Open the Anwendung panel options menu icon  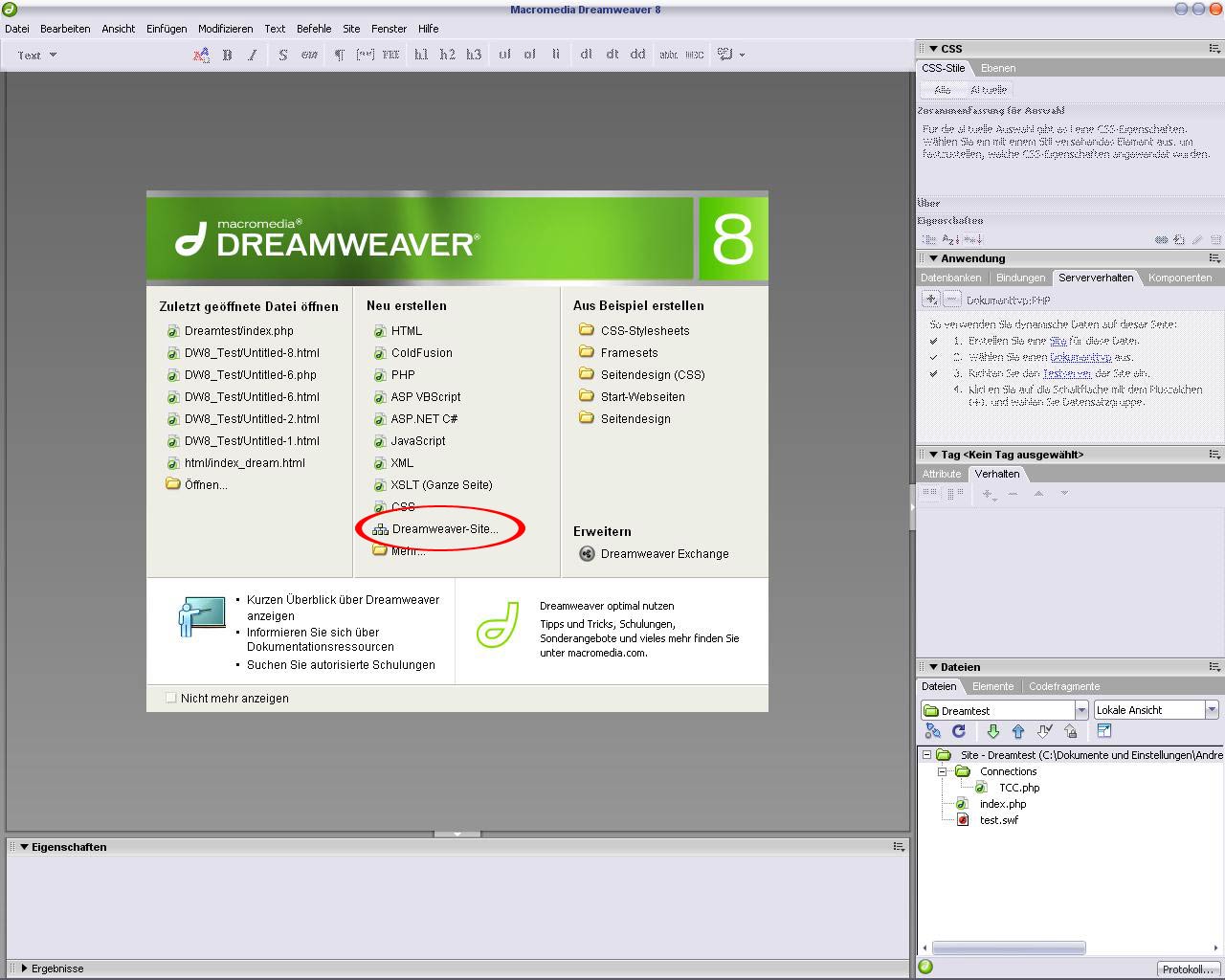pyautogui.click(x=1214, y=258)
